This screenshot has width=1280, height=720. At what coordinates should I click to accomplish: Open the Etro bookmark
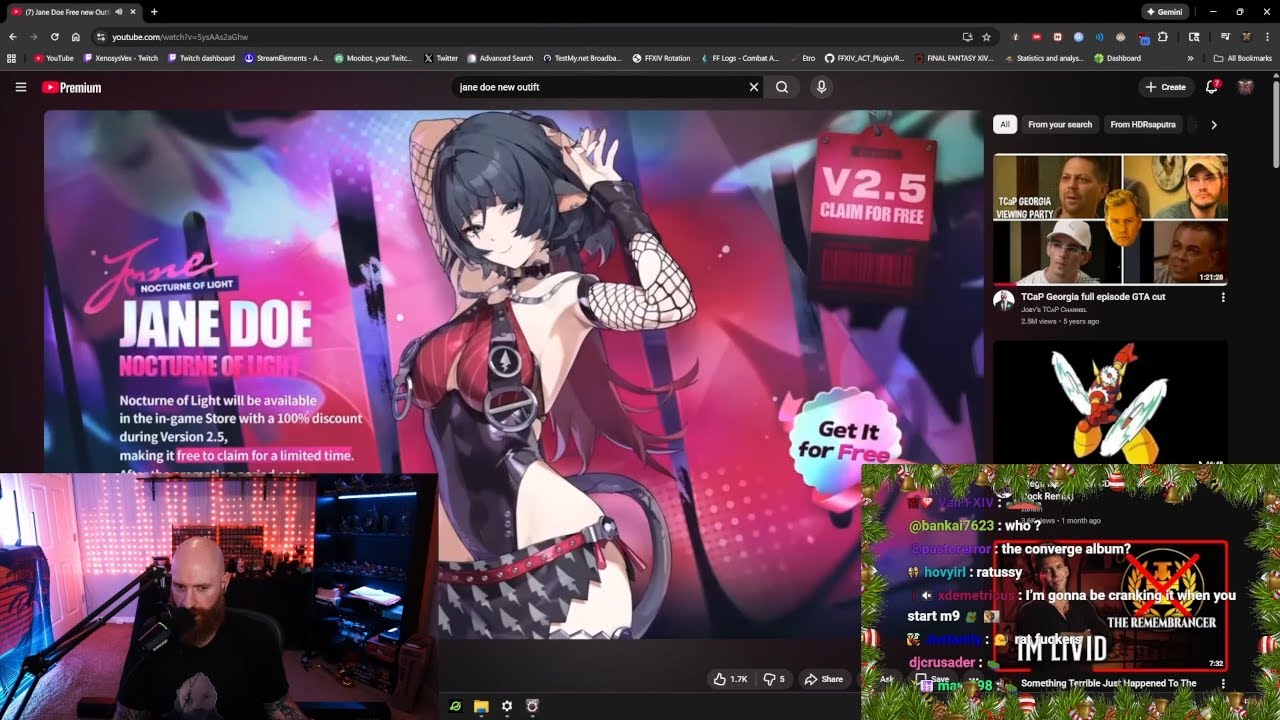[x=802, y=58]
